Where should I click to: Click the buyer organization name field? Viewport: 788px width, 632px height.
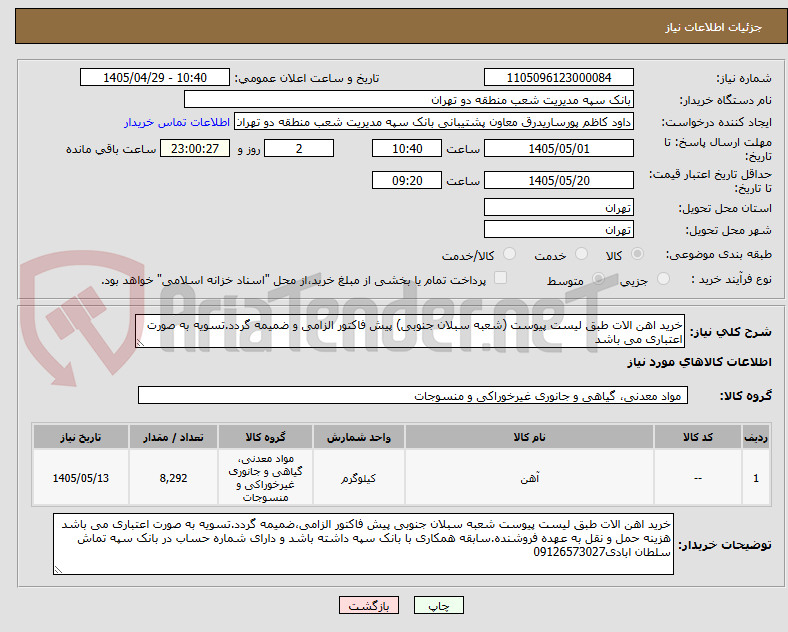[x=409, y=99]
